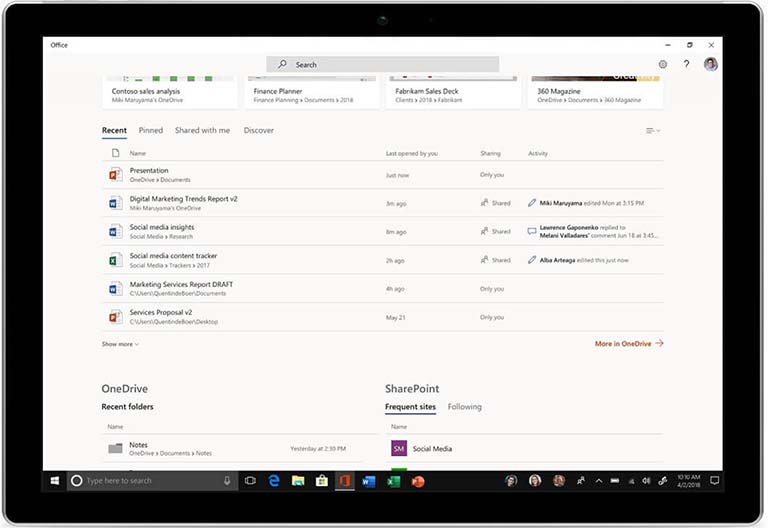The height and width of the screenshot is (528, 768).
Task: Click the taskbar Type here to search box
Action: 152,481
